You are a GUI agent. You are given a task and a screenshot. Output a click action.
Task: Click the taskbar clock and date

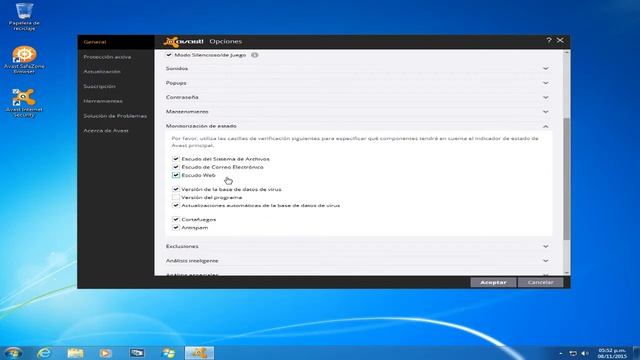pyautogui.click(x=612, y=353)
